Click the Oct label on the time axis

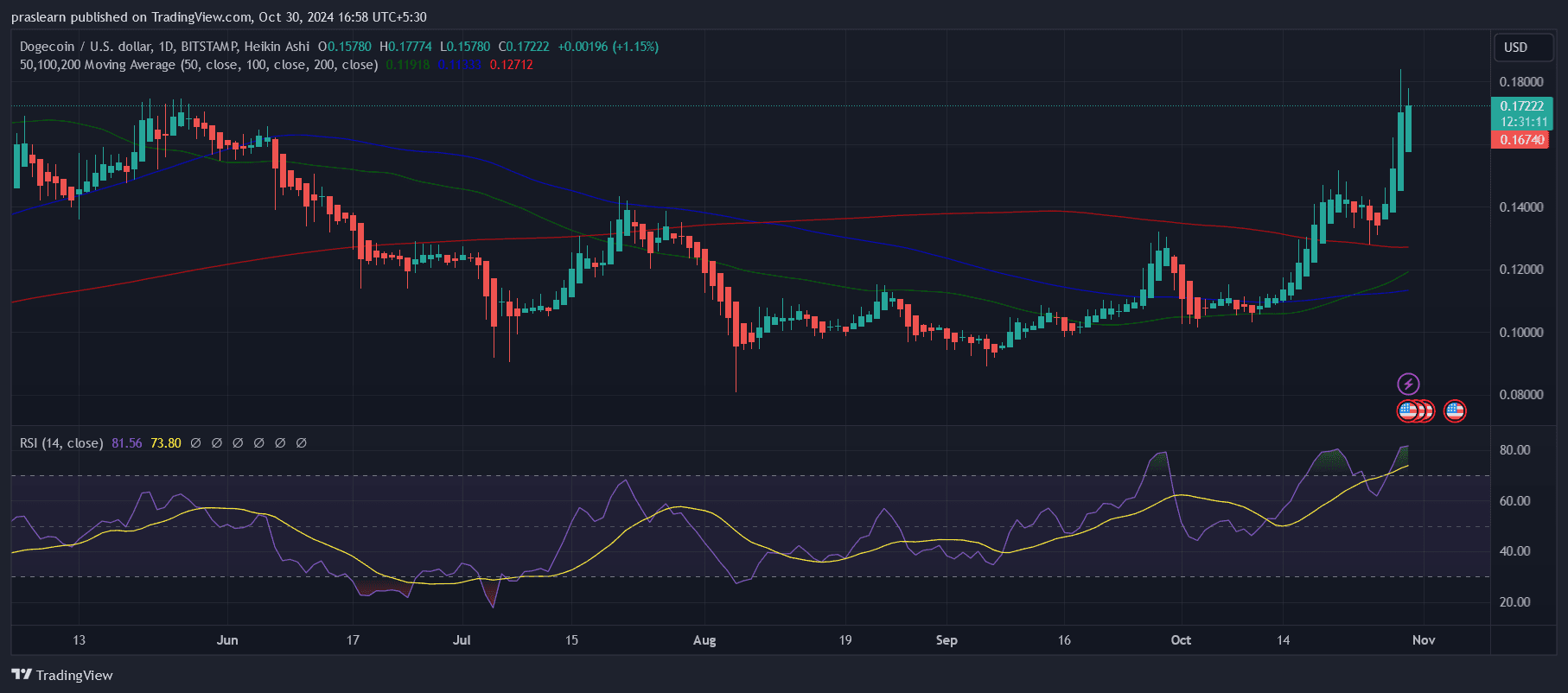click(x=1181, y=640)
